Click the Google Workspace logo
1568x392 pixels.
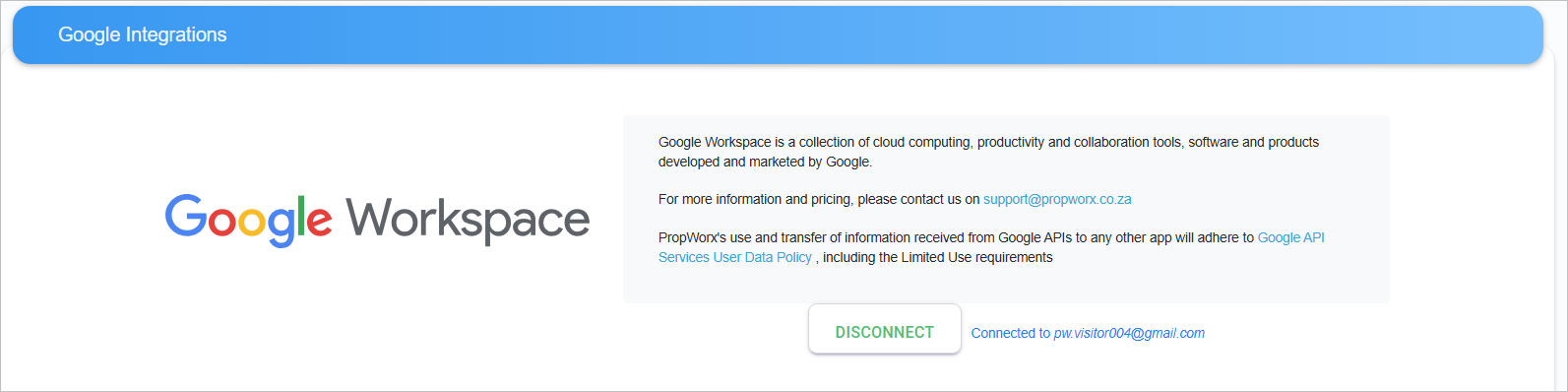pyautogui.click(x=377, y=219)
